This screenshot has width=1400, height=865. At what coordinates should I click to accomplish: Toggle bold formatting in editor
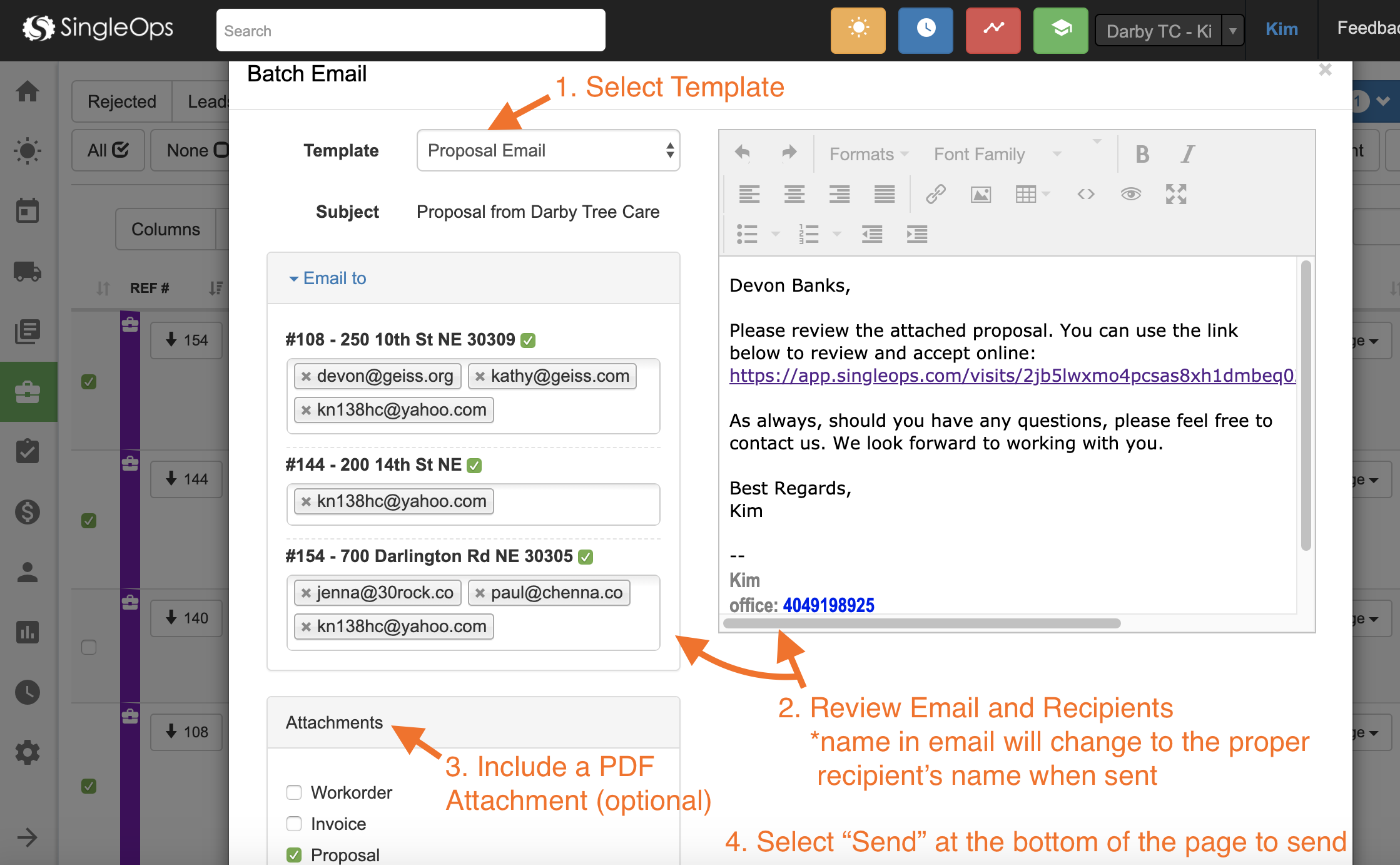(x=1142, y=154)
